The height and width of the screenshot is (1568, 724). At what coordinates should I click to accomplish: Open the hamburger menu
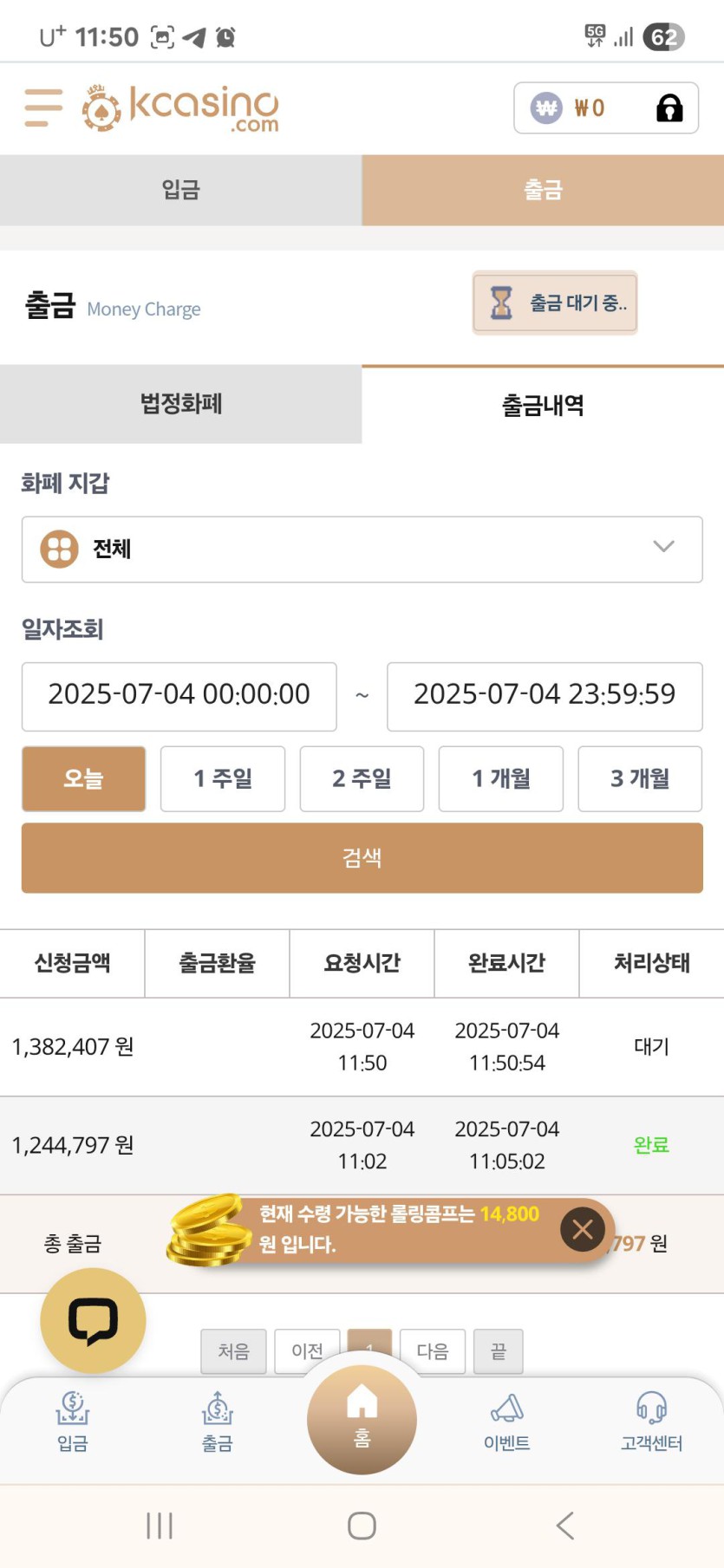pos(43,107)
